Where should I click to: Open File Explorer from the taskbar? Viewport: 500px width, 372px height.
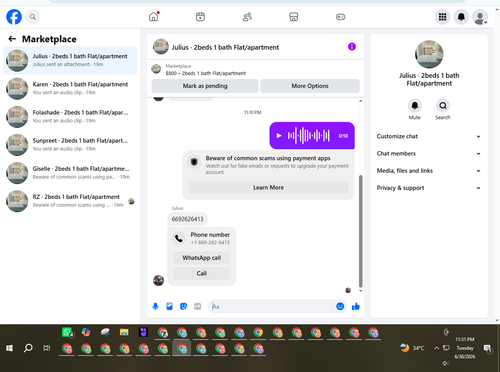click(x=124, y=332)
